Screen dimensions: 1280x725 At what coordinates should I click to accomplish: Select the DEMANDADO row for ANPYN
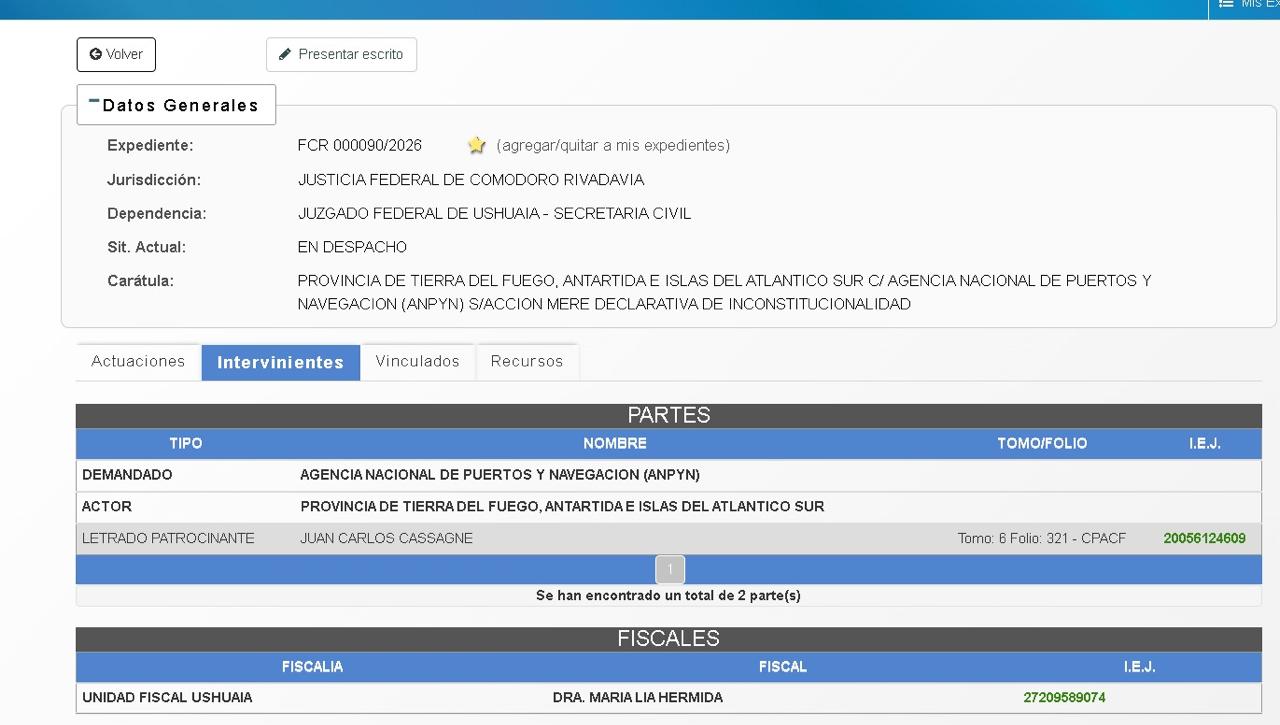499,475
